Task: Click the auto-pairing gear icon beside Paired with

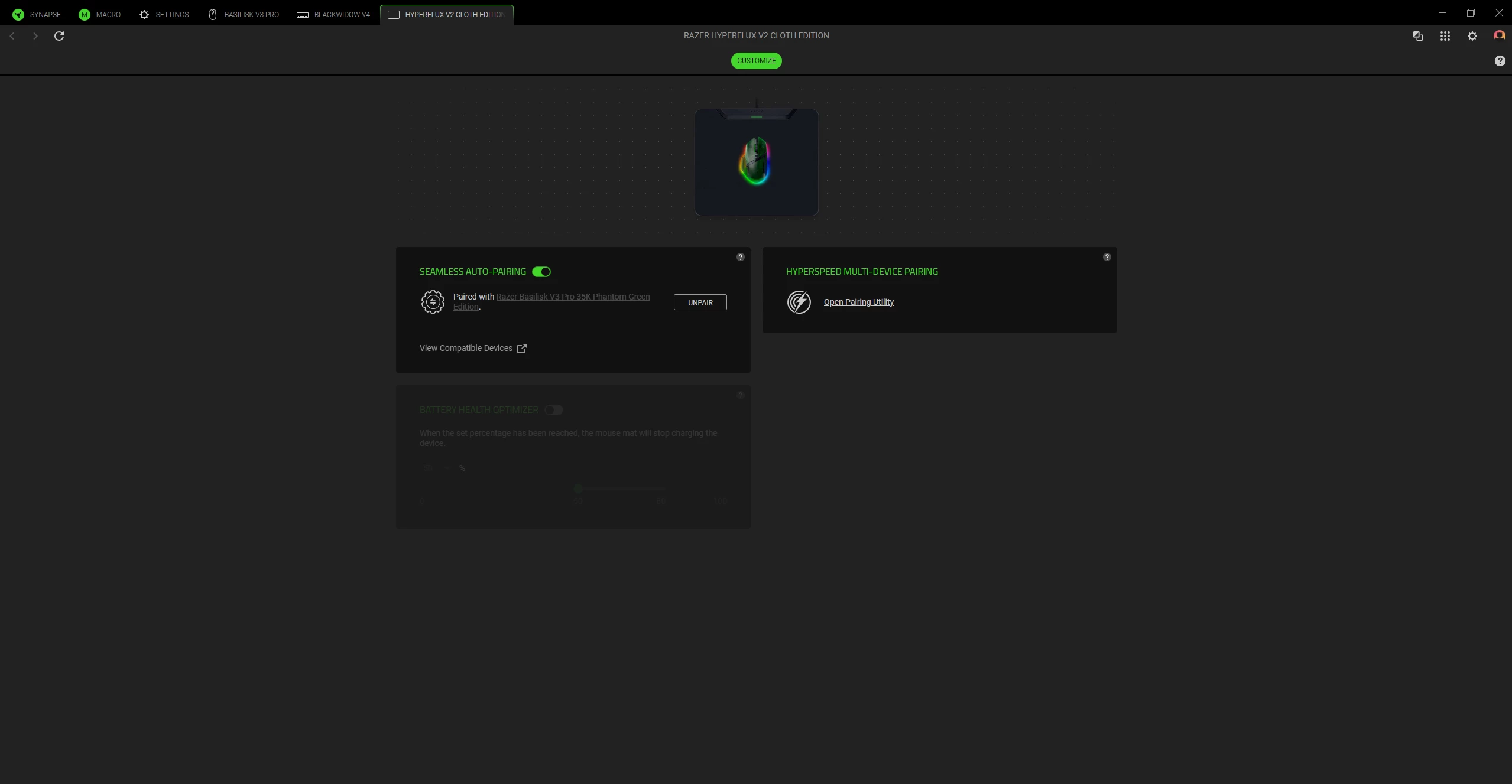Action: point(433,302)
